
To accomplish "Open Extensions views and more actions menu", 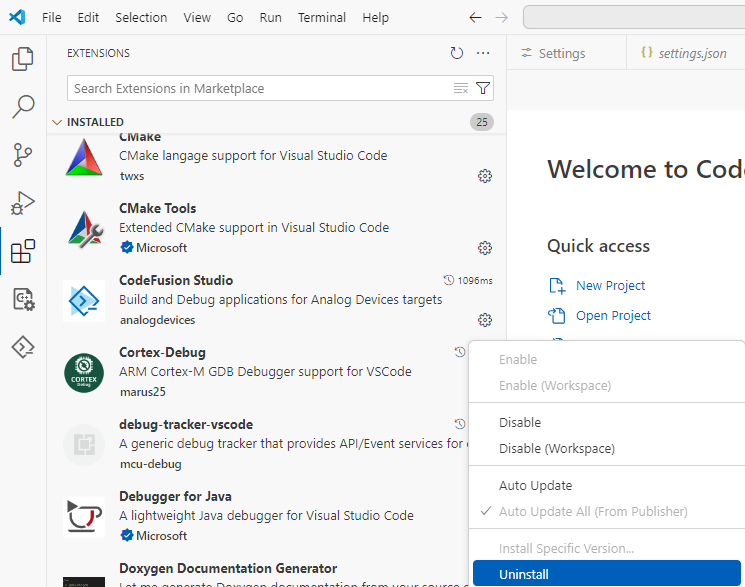I will (x=483, y=53).
